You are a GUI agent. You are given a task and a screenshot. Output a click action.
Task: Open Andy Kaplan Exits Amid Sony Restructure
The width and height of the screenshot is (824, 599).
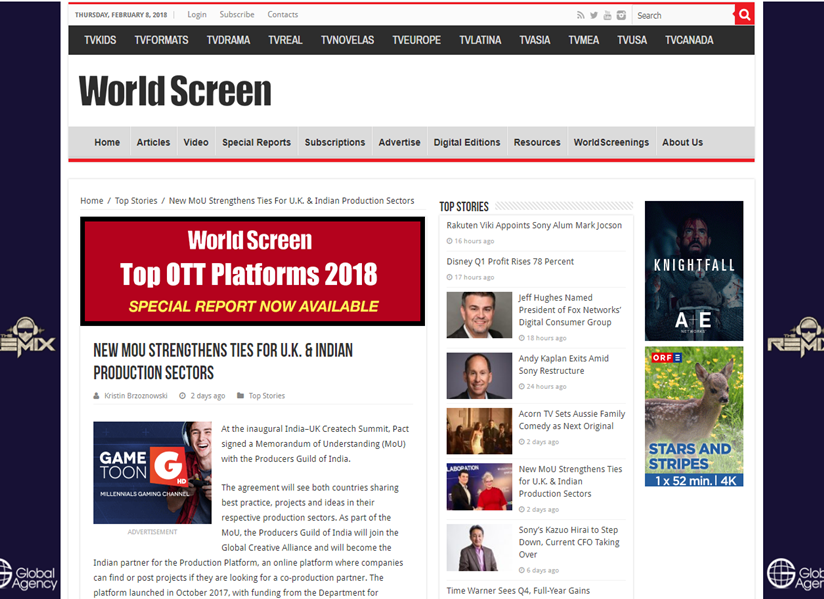tap(563, 365)
